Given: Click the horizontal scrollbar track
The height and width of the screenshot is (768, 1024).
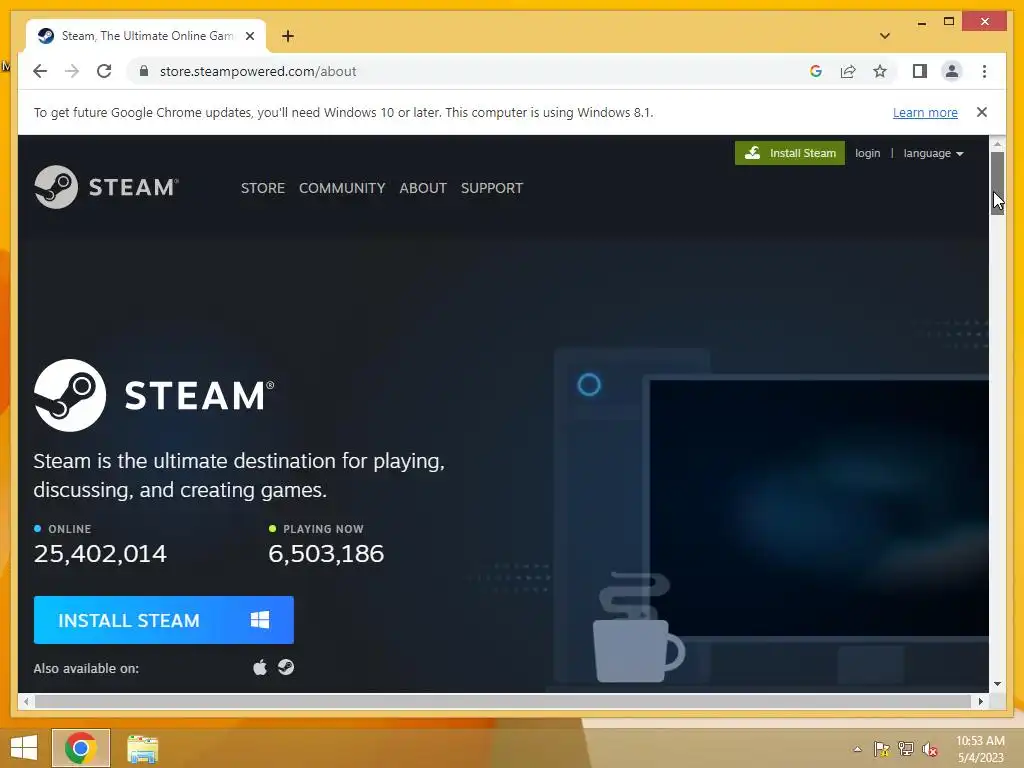Looking at the screenshot, I should (x=503, y=701).
